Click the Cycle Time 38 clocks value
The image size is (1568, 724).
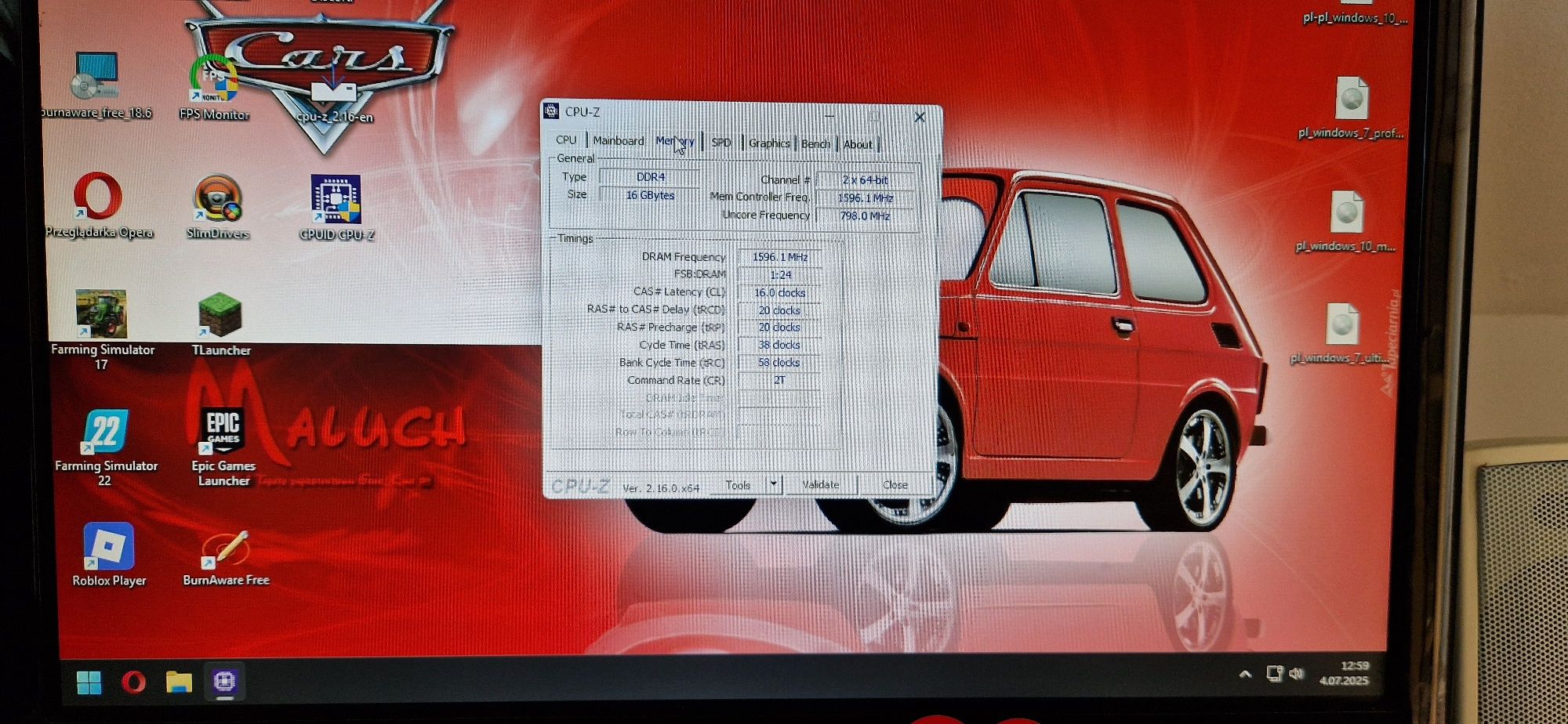coord(779,345)
